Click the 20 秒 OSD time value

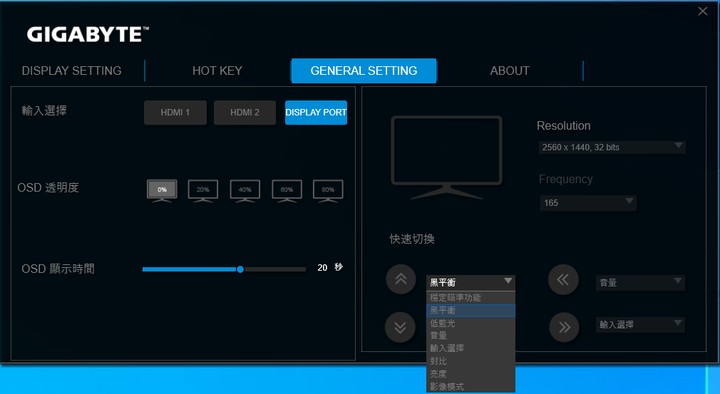click(x=330, y=267)
